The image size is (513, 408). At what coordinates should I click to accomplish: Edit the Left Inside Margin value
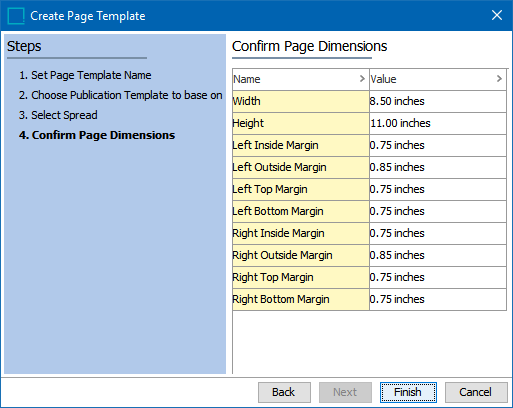438,145
